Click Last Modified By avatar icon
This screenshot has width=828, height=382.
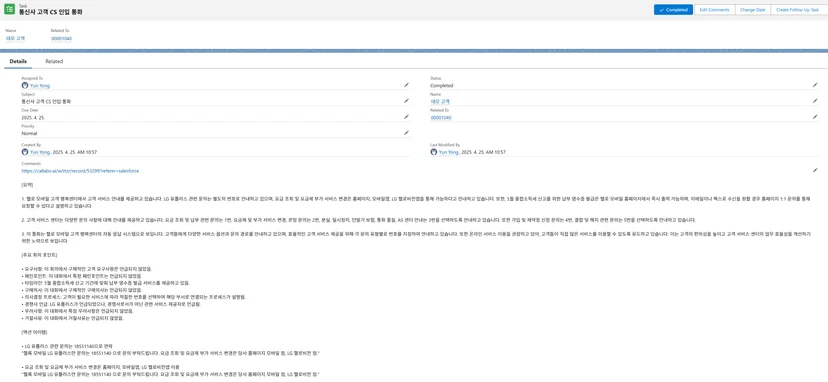tap(434, 152)
